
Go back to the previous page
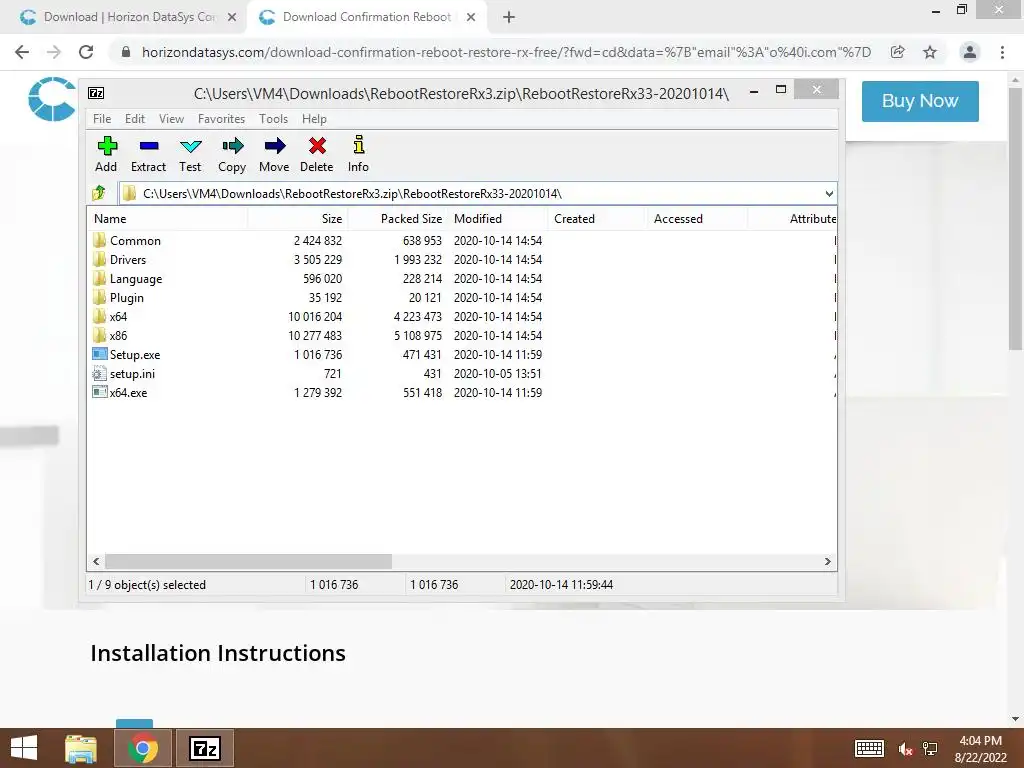click(x=22, y=52)
